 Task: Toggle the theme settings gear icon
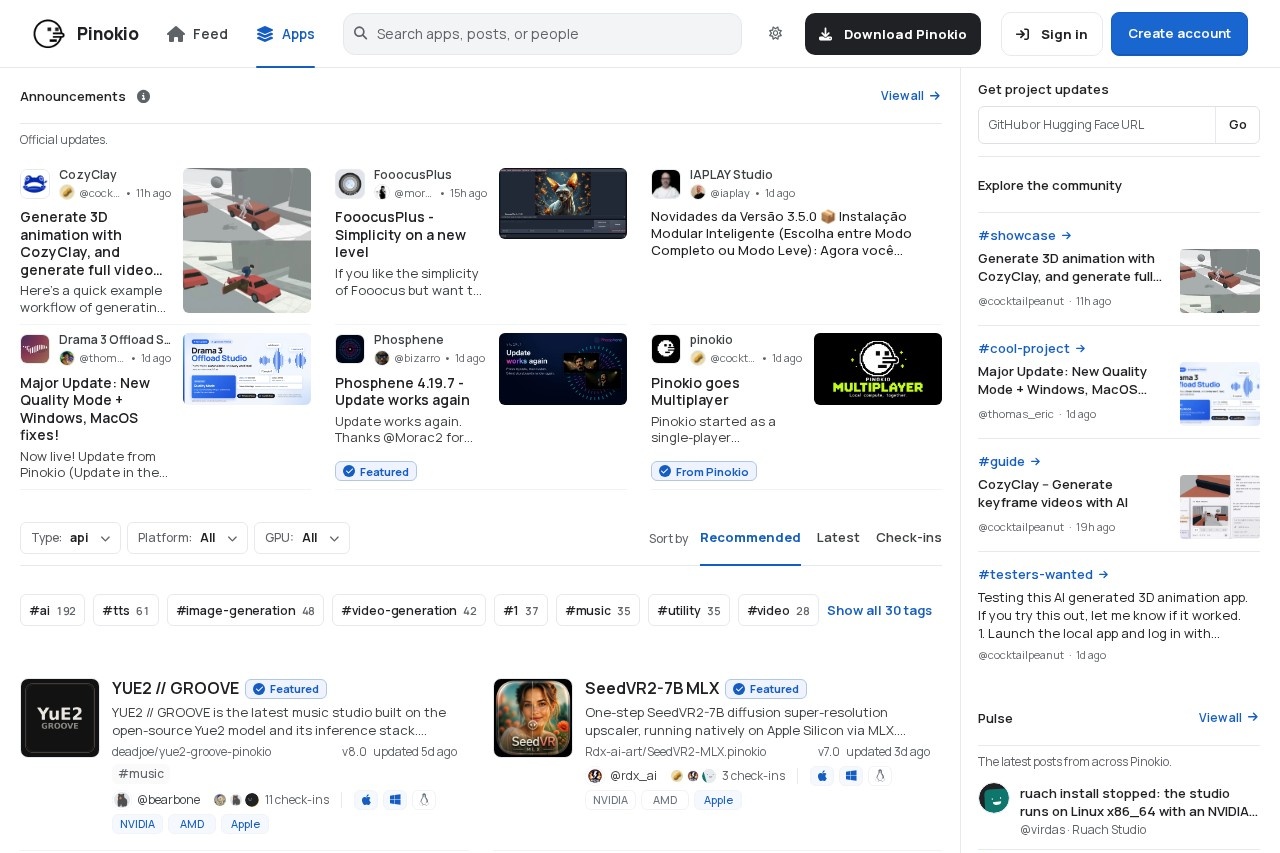(775, 33)
